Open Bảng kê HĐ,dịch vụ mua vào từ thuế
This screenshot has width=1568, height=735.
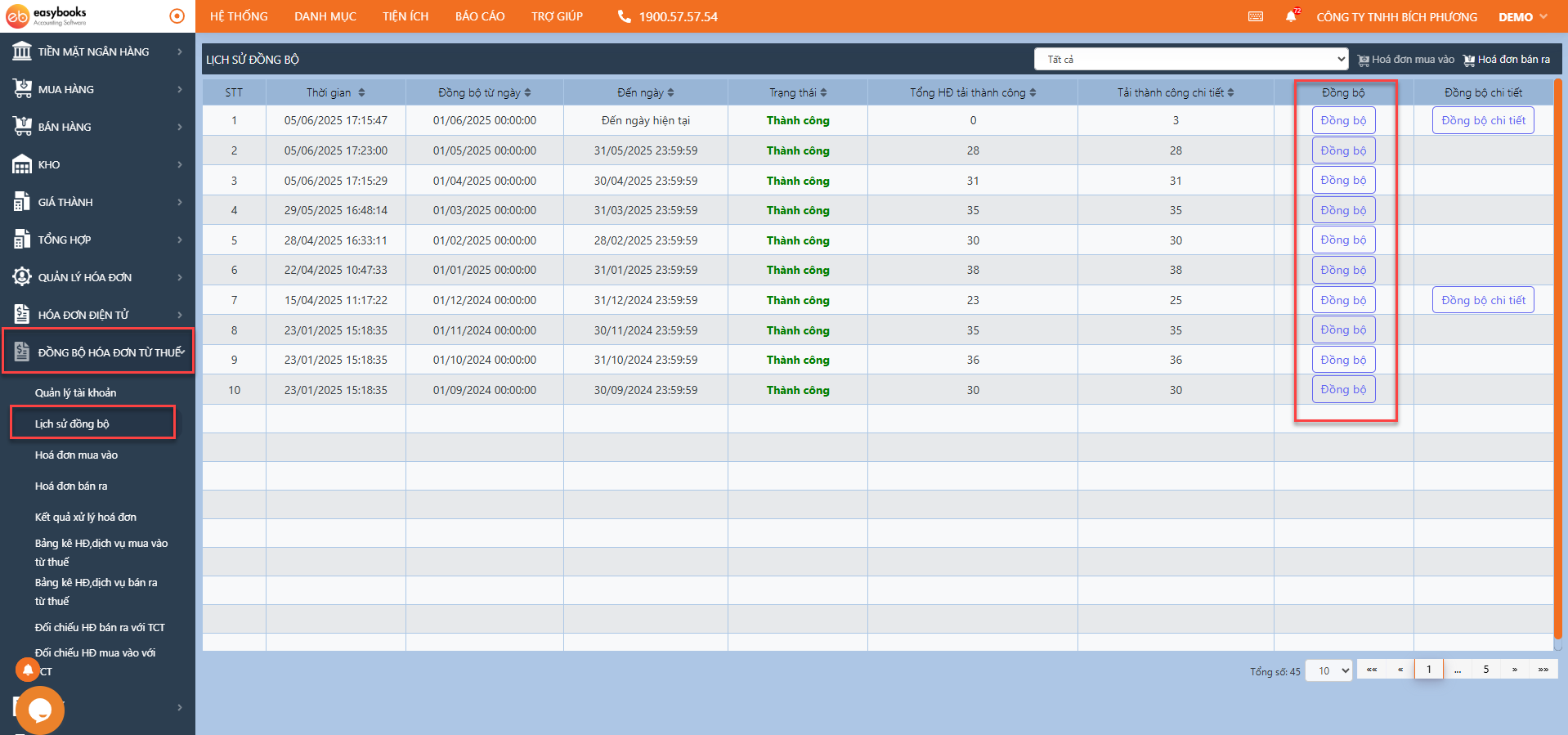point(101,552)
